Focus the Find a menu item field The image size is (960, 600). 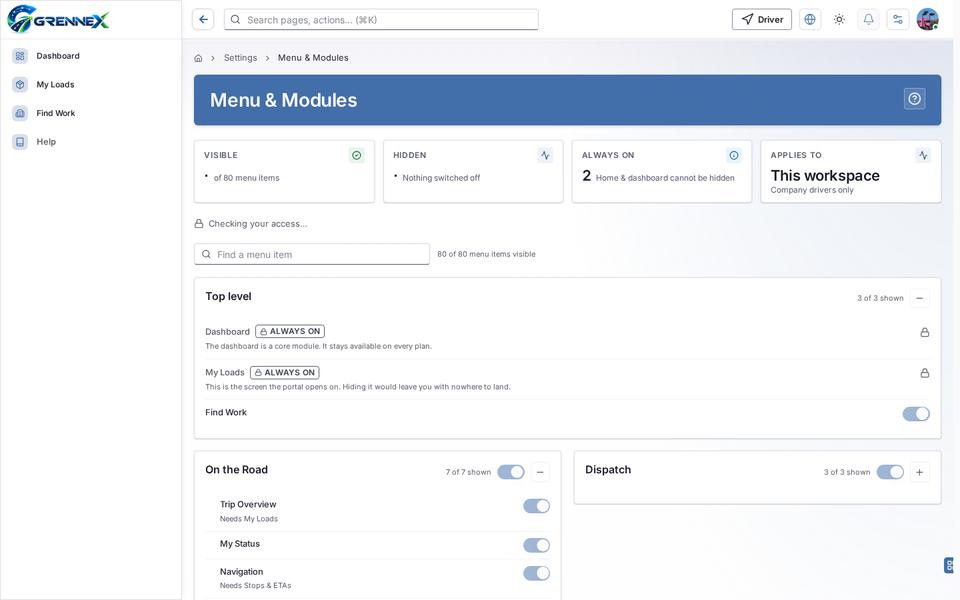coord(312,255)
